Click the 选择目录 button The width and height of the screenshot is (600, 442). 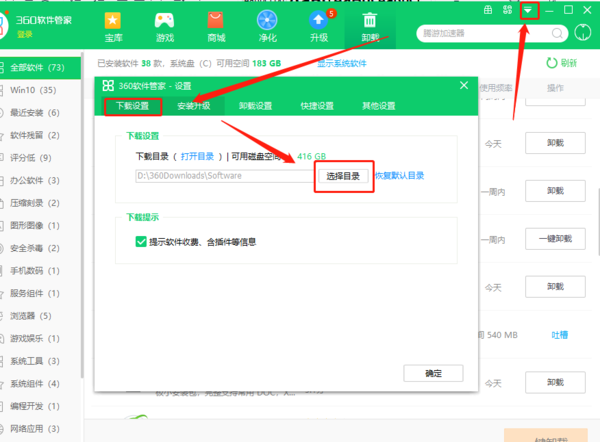click(x=343, y=176)
